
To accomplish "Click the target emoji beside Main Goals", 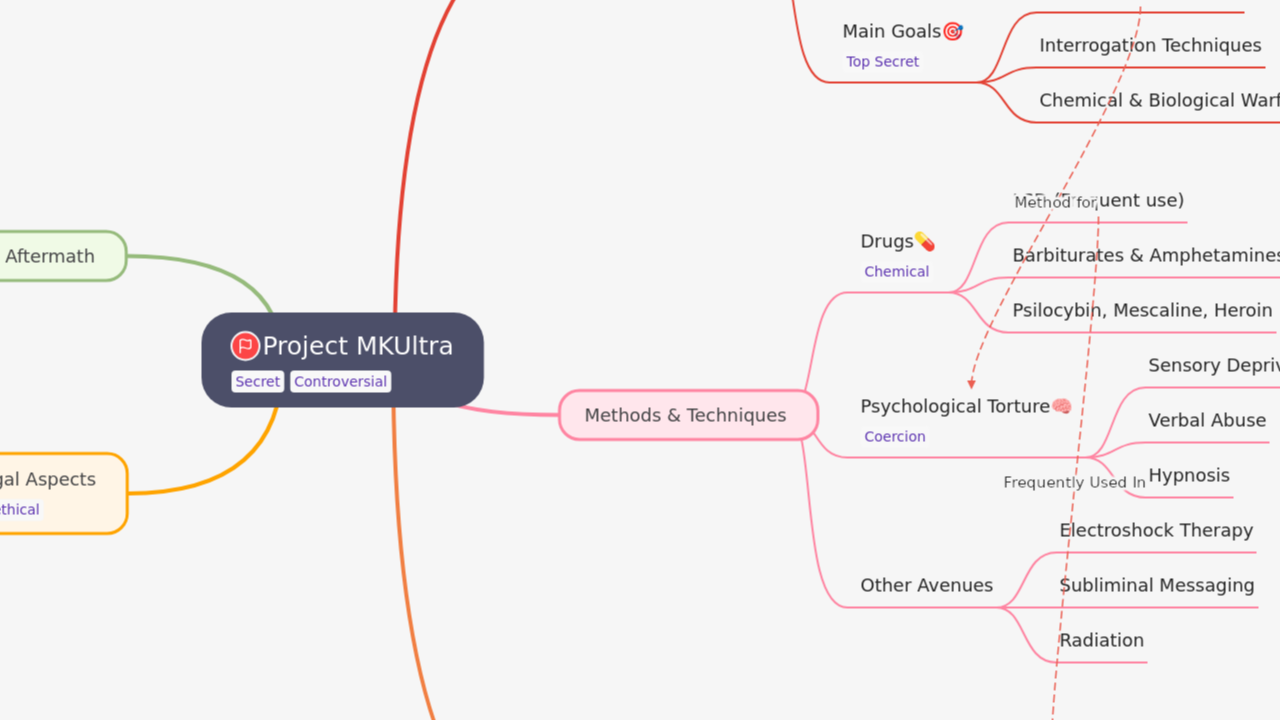I will 953,31.
